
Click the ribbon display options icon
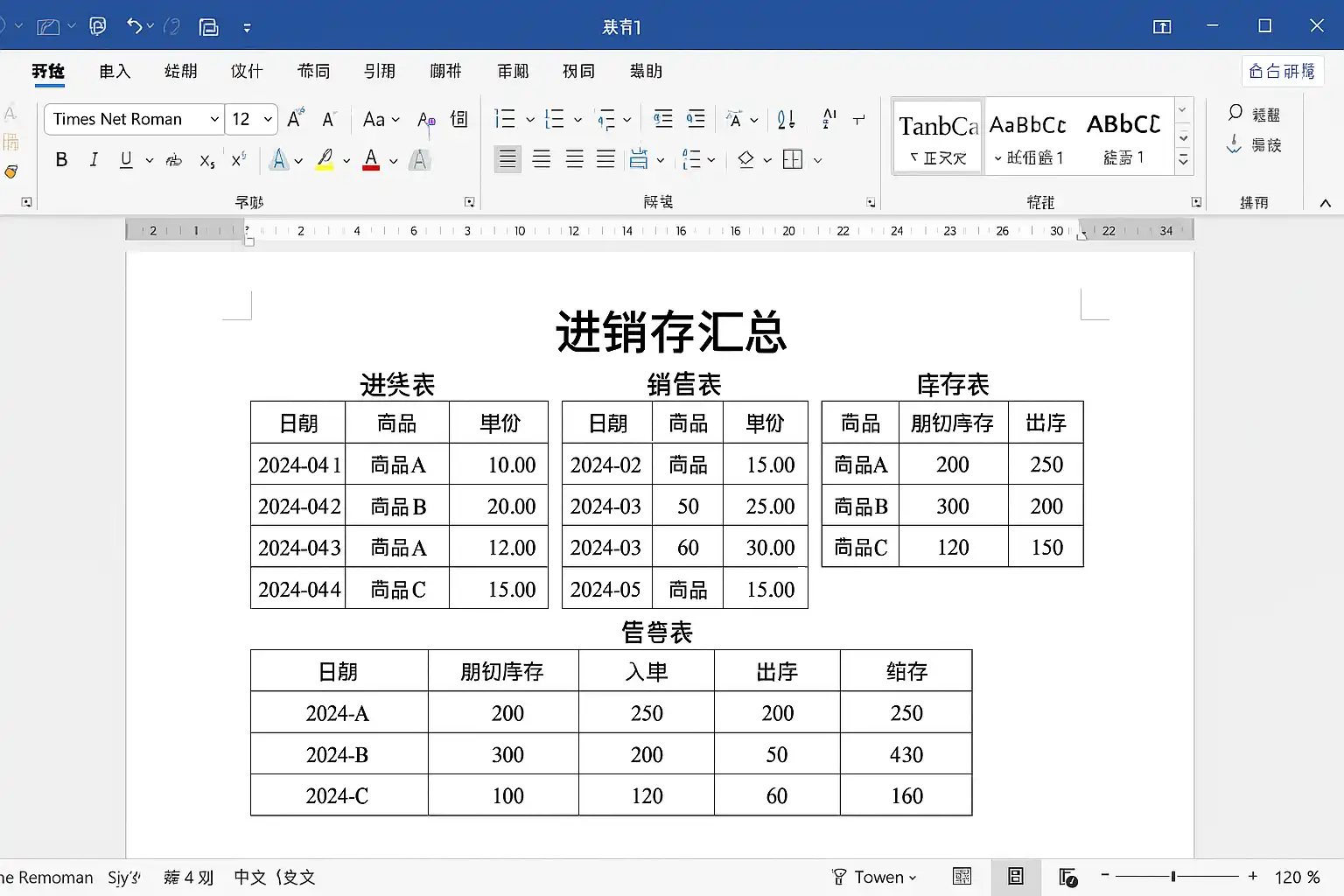(x=1162, y=26)
